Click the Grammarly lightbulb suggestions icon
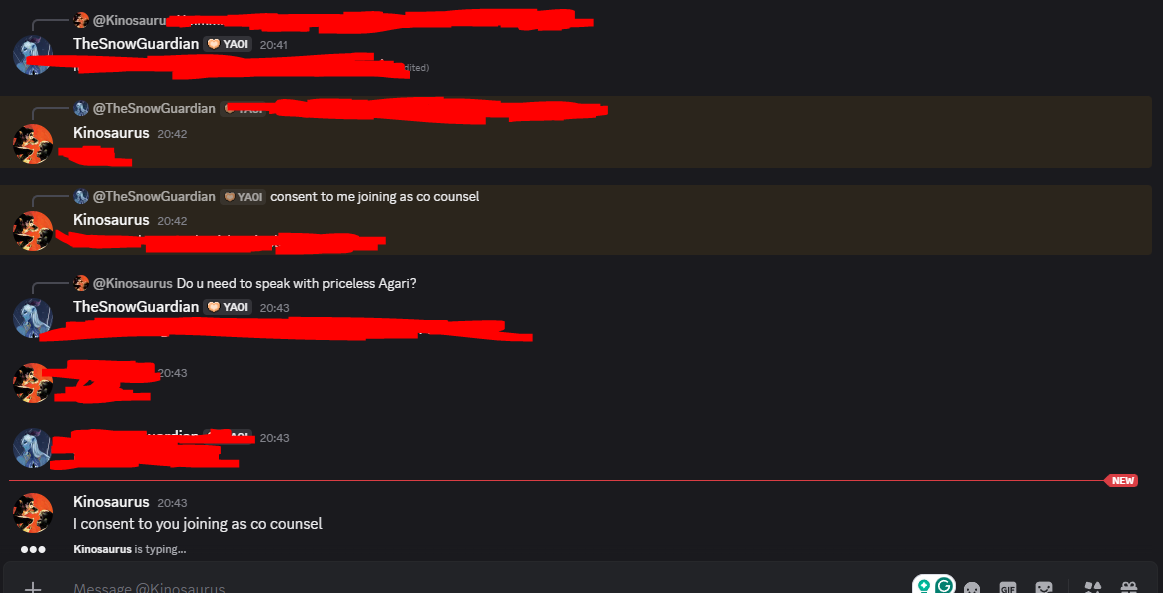 [924, 586]
